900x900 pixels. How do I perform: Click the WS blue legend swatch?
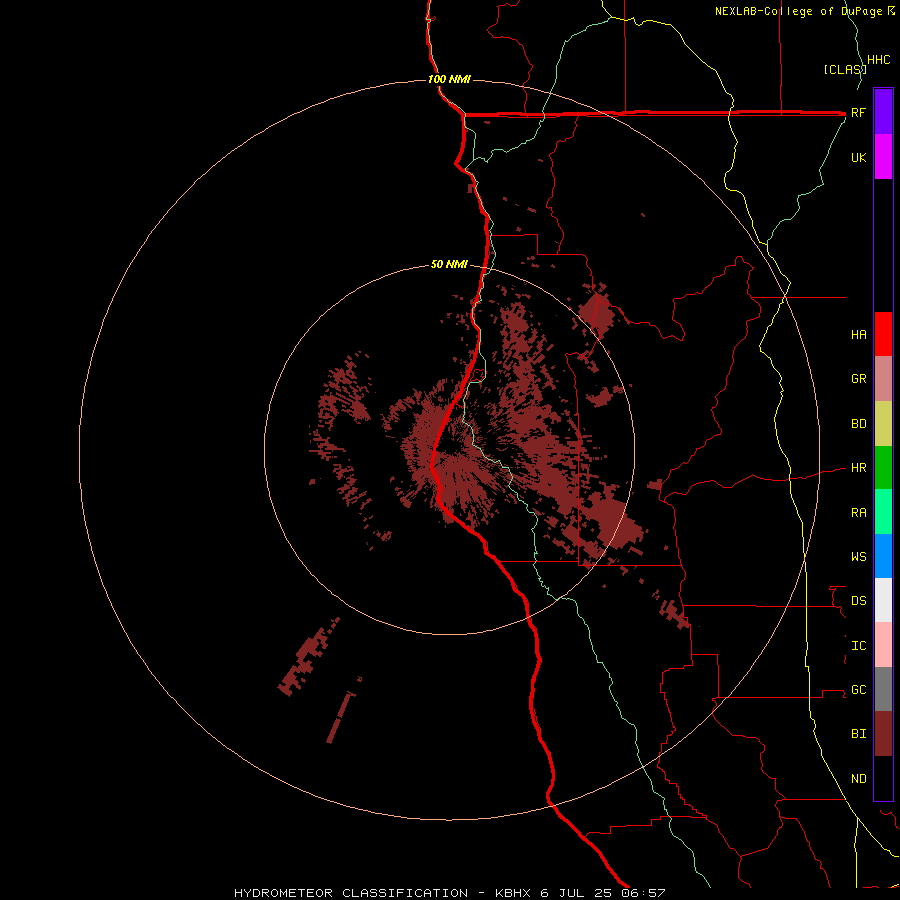[883, 556]
